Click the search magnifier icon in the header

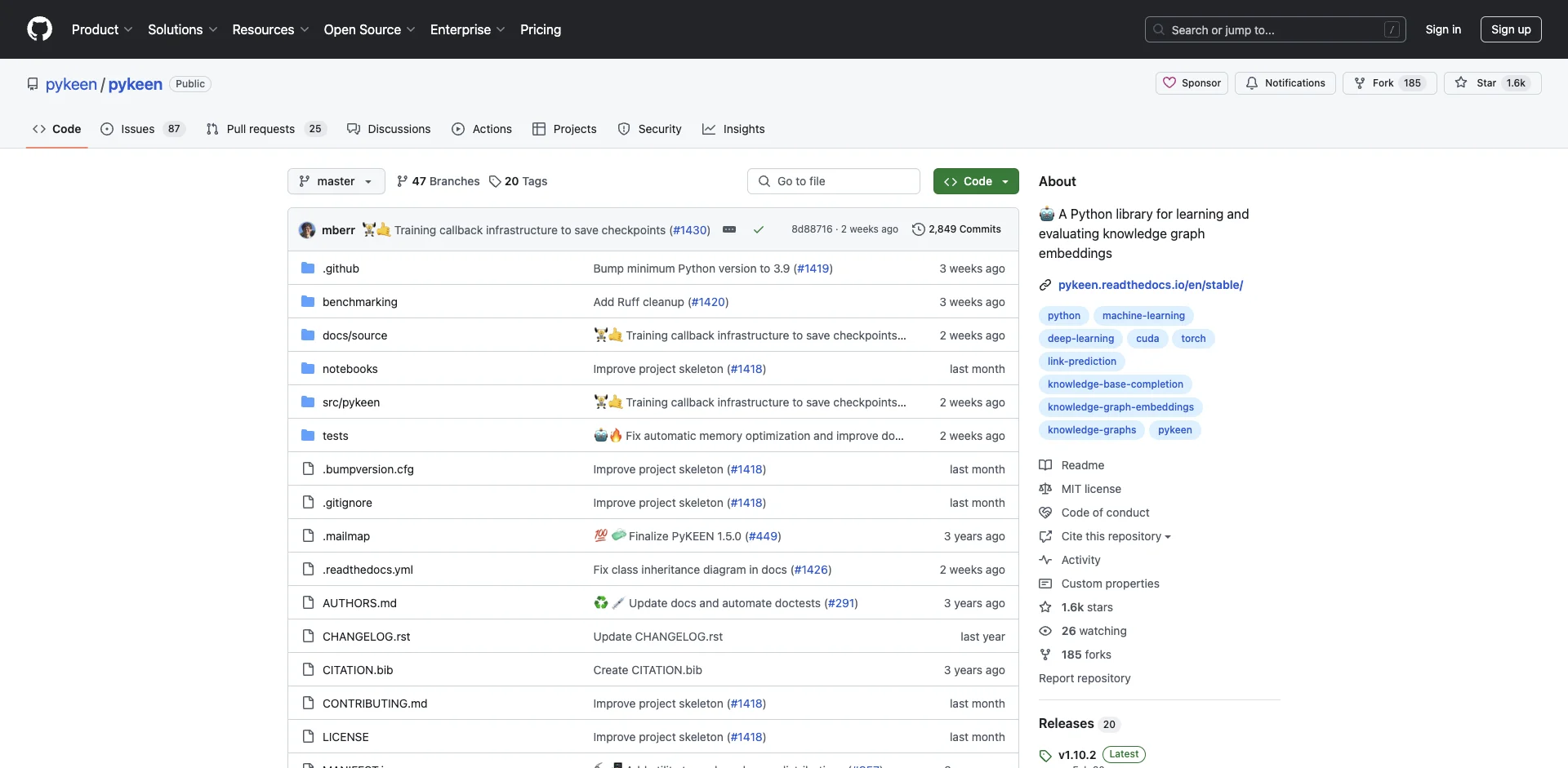1159,30
